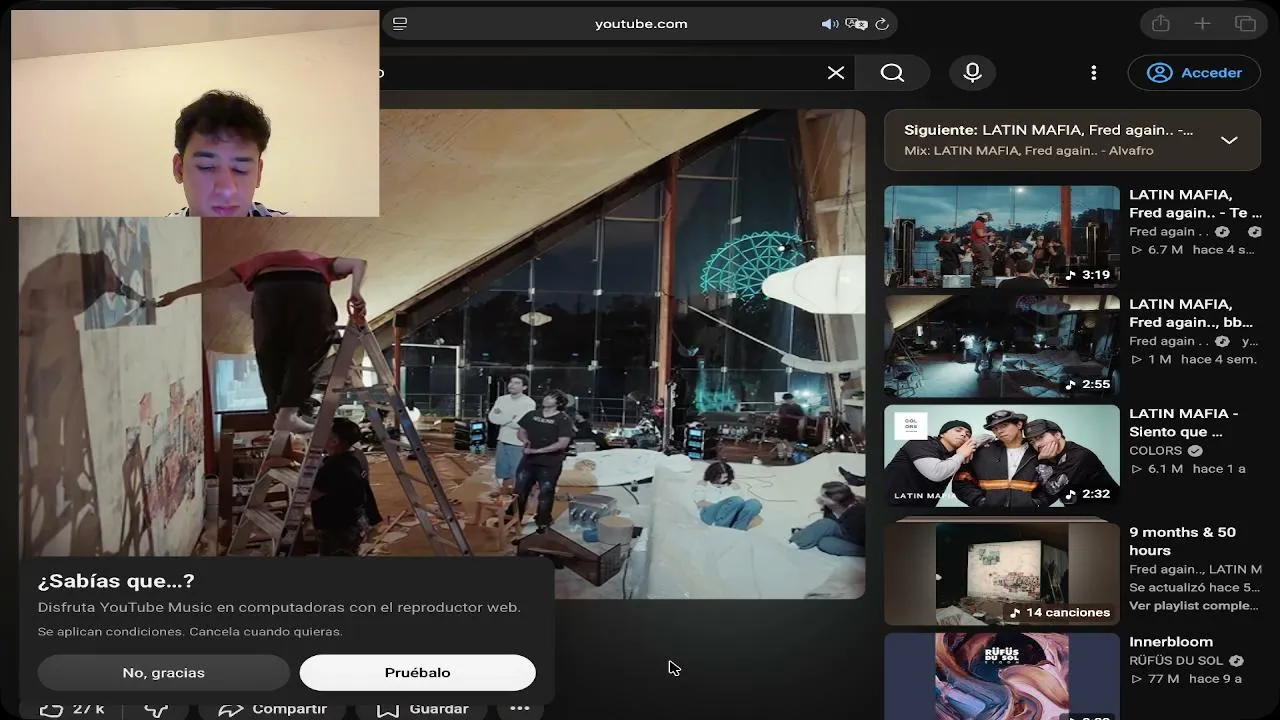Open the '9 months & 50 hours' playlist title
This screenshot has width=1280, height=720.
point(1183,541)
